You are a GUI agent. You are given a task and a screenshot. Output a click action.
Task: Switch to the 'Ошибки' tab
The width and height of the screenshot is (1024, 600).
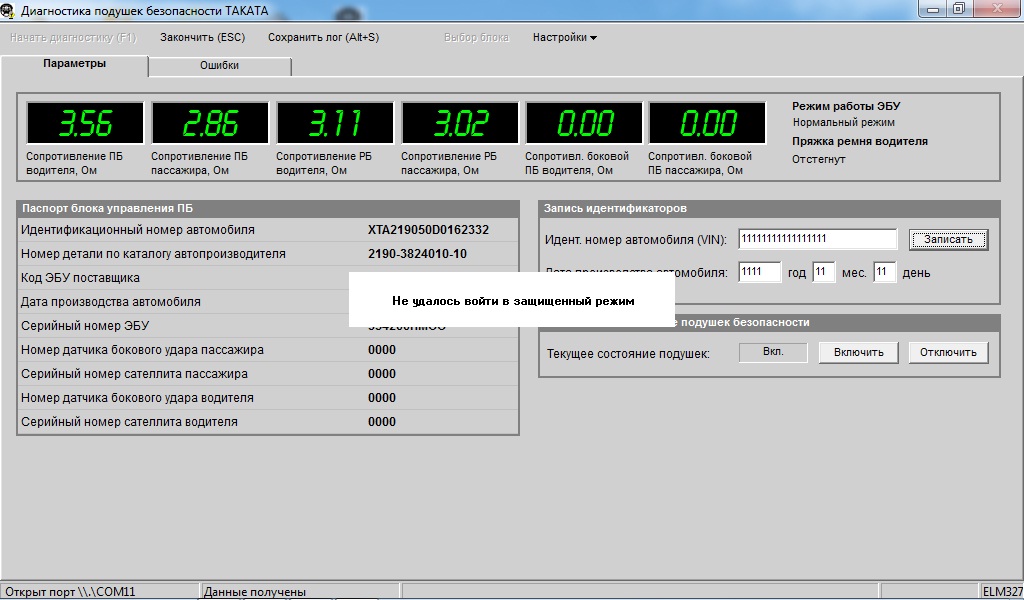pos(219,65)
